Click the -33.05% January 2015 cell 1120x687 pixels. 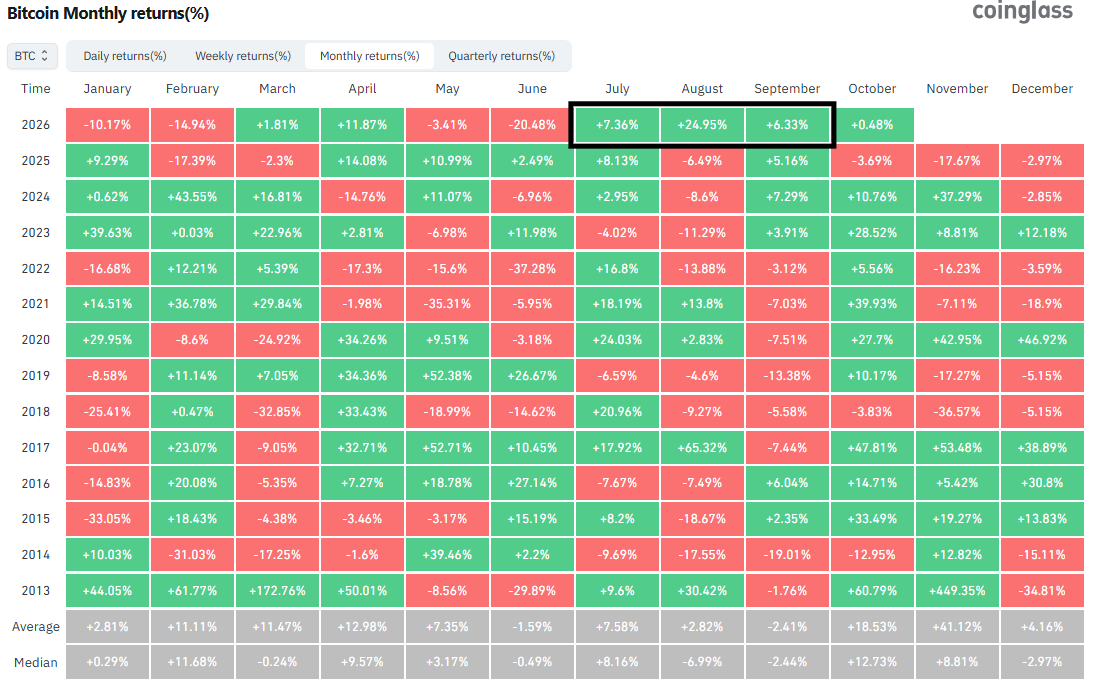coord(107,519)
